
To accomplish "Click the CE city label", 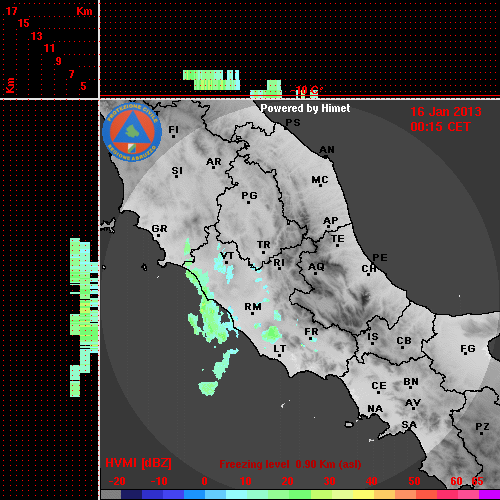I will point(379,386).
